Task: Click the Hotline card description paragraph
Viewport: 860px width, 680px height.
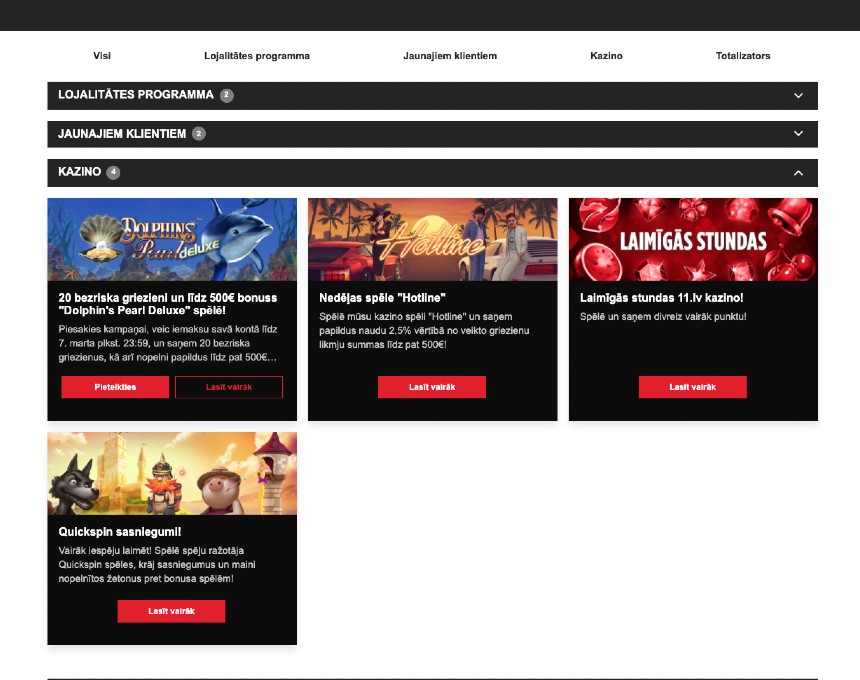Action: point(425,331)
